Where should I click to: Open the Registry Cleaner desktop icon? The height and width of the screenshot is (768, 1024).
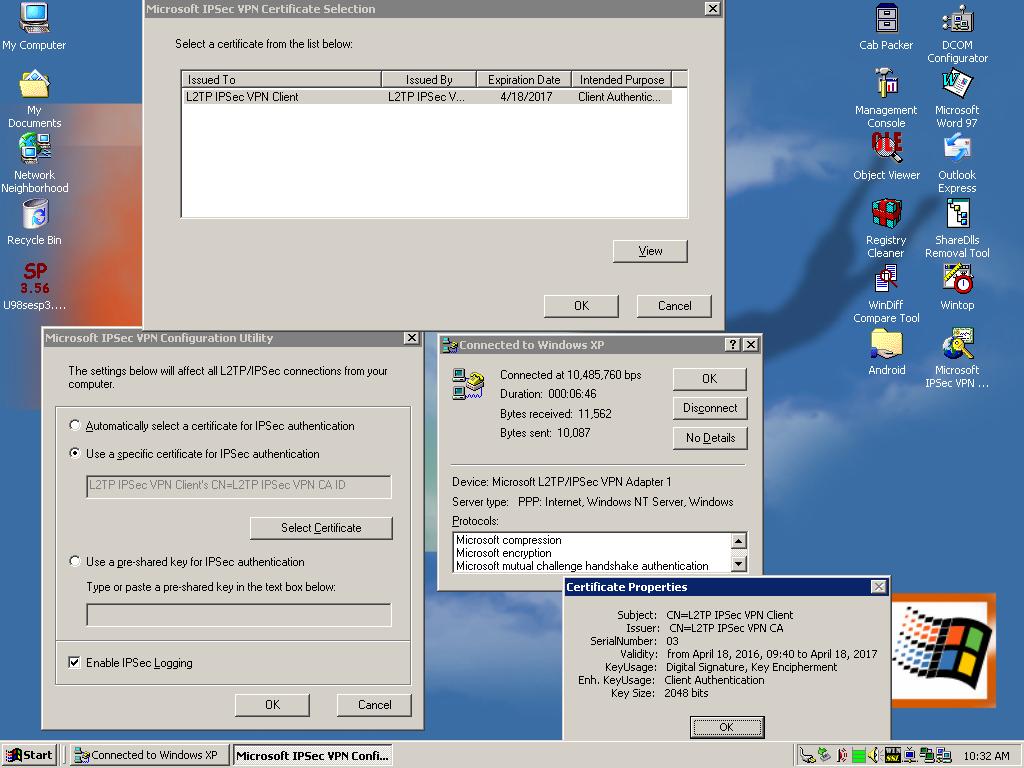coord(885,215)
